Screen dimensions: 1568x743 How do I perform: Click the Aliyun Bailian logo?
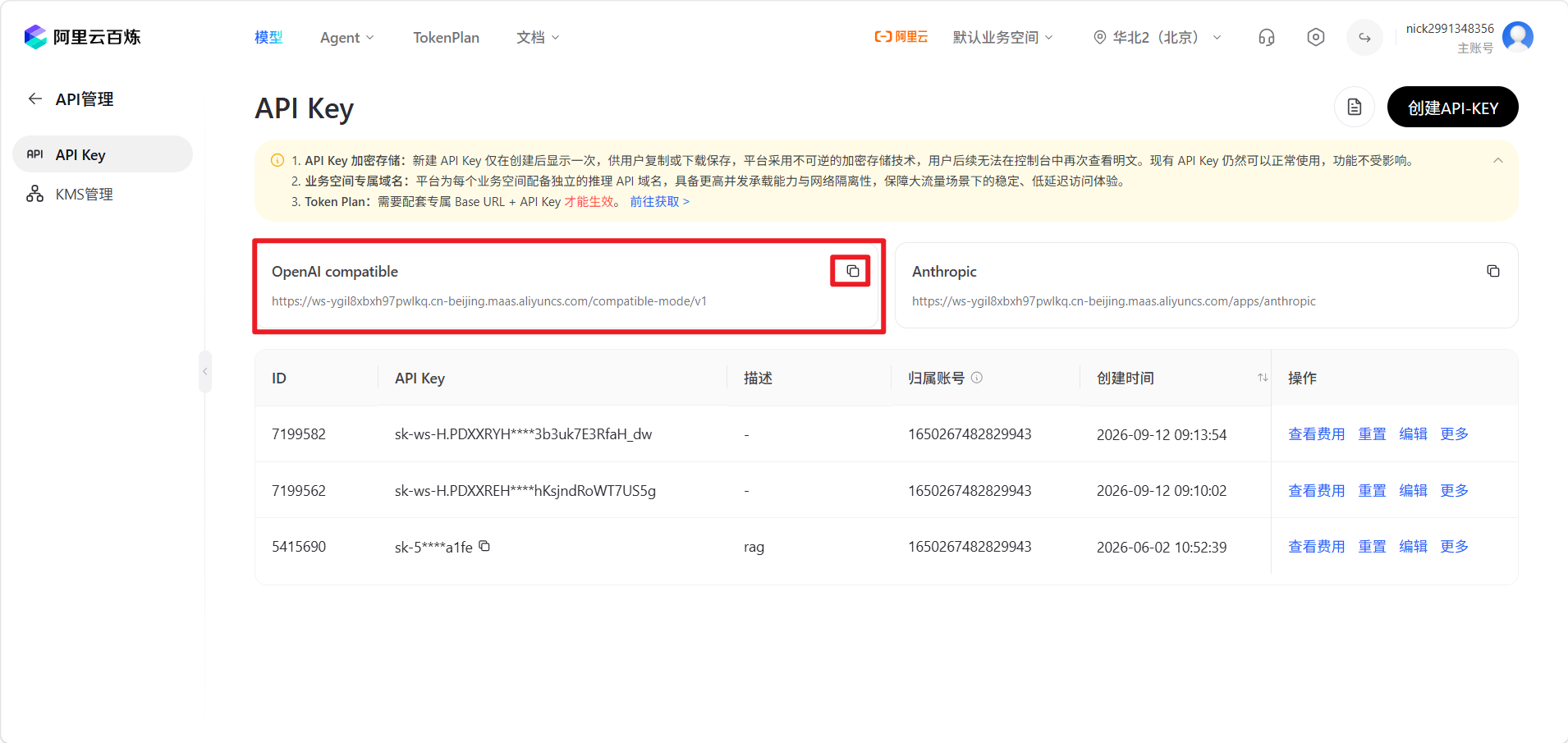click(x=82, y=37)
